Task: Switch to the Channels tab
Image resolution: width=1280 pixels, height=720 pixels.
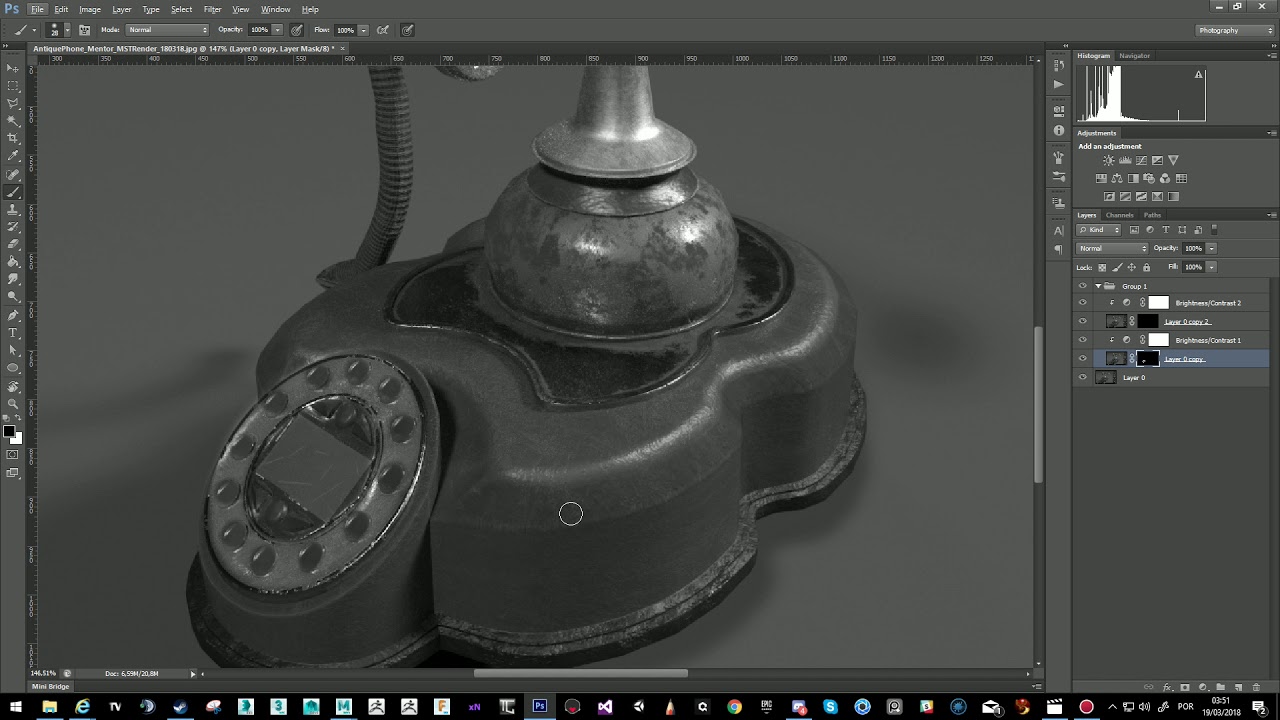Action: 1119,215
